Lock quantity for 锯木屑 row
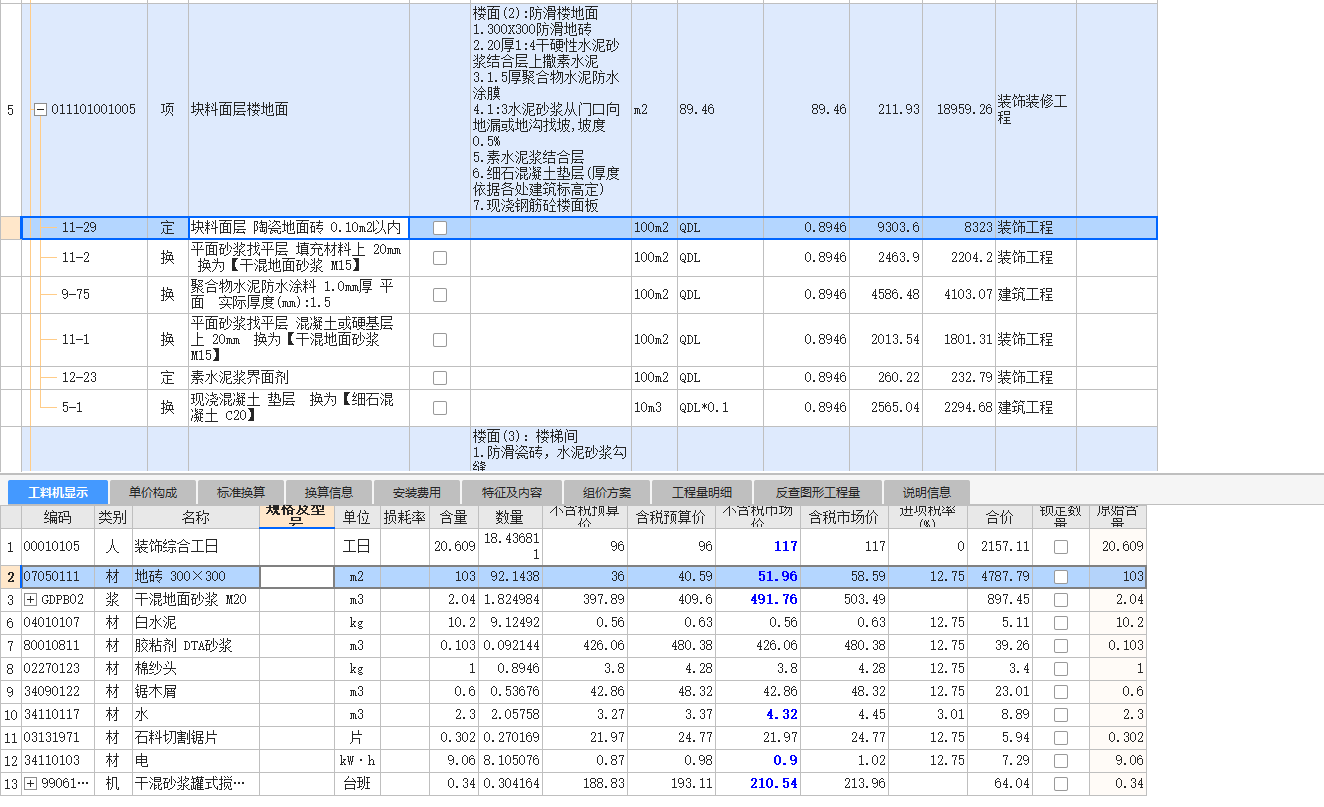The width and height of the screenshot is (1324, 807). pyautogui.click(x=1061, y=692)
